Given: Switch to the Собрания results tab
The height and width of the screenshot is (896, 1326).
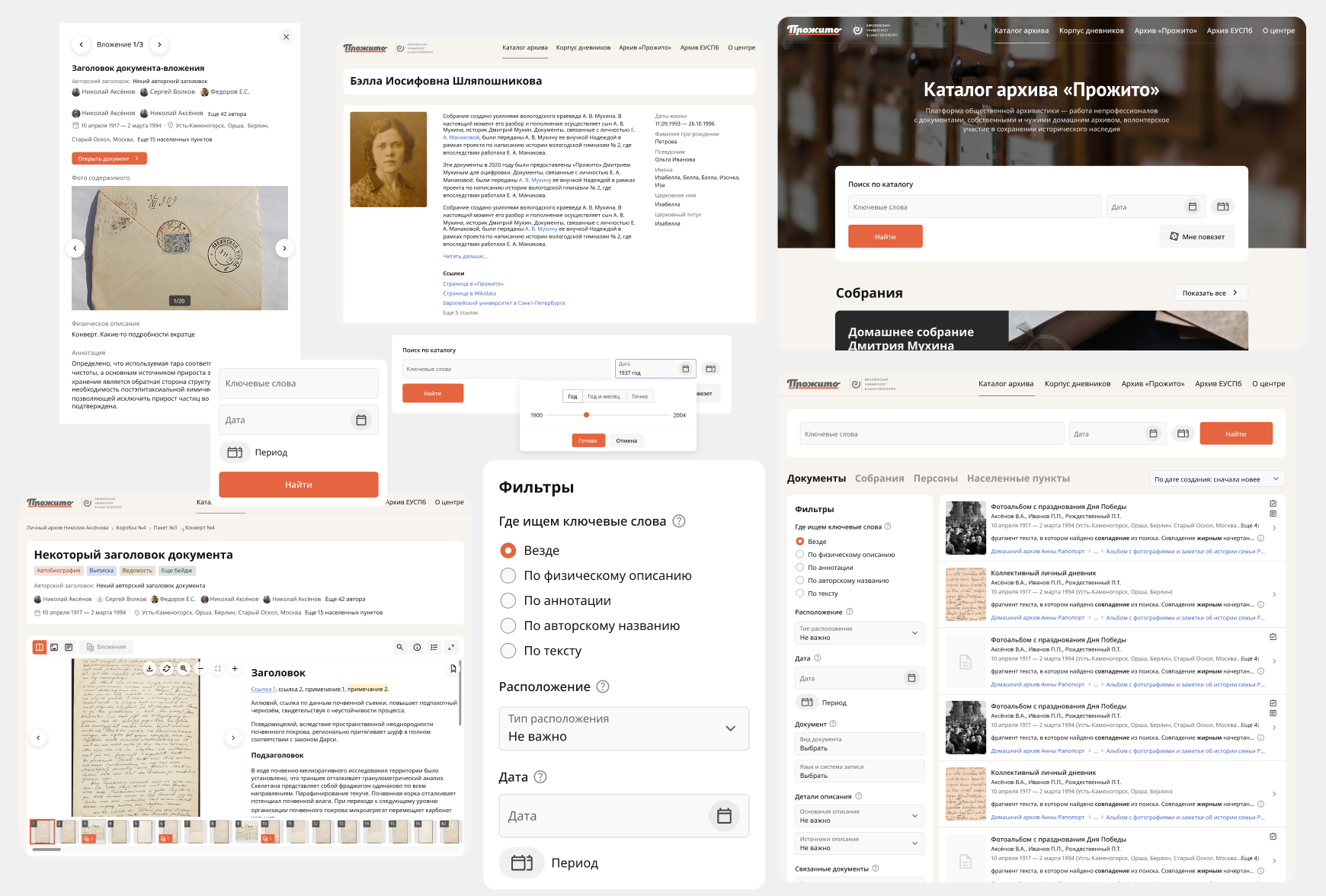Looking at the screenshot, I should [880, 478].
